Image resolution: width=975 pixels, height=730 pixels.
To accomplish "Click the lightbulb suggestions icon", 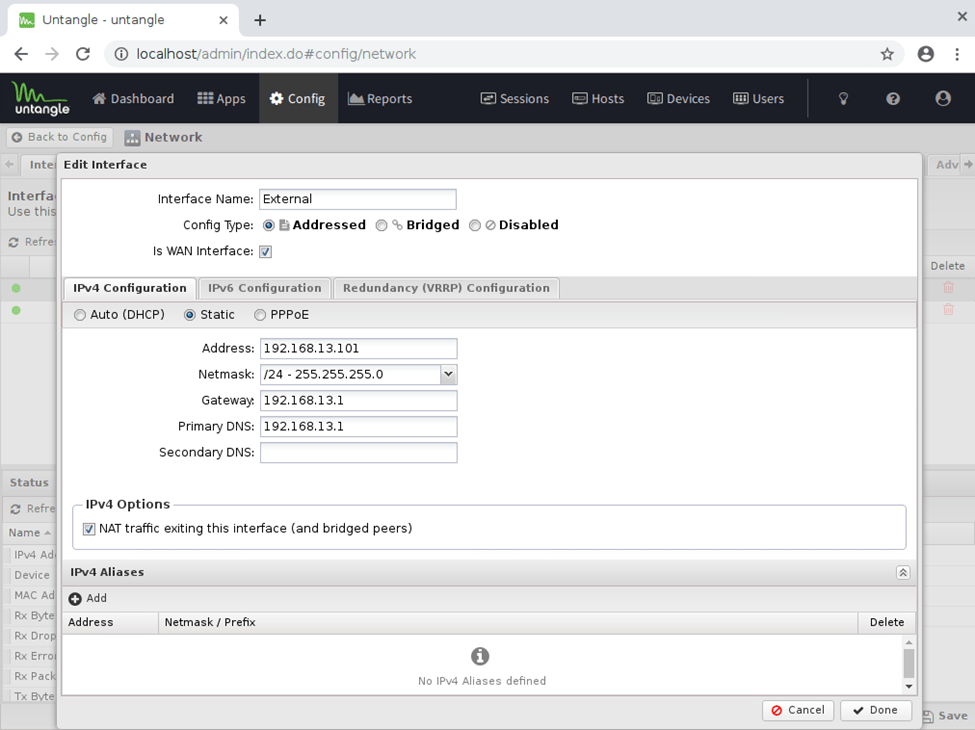I will [843, 99].
